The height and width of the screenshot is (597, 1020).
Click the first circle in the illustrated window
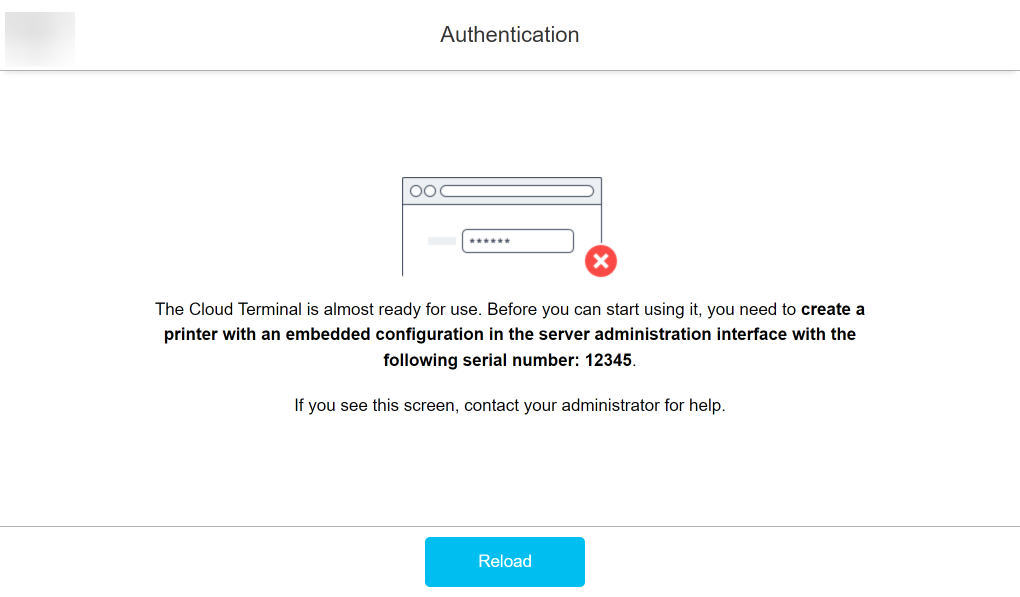(416, 191)
